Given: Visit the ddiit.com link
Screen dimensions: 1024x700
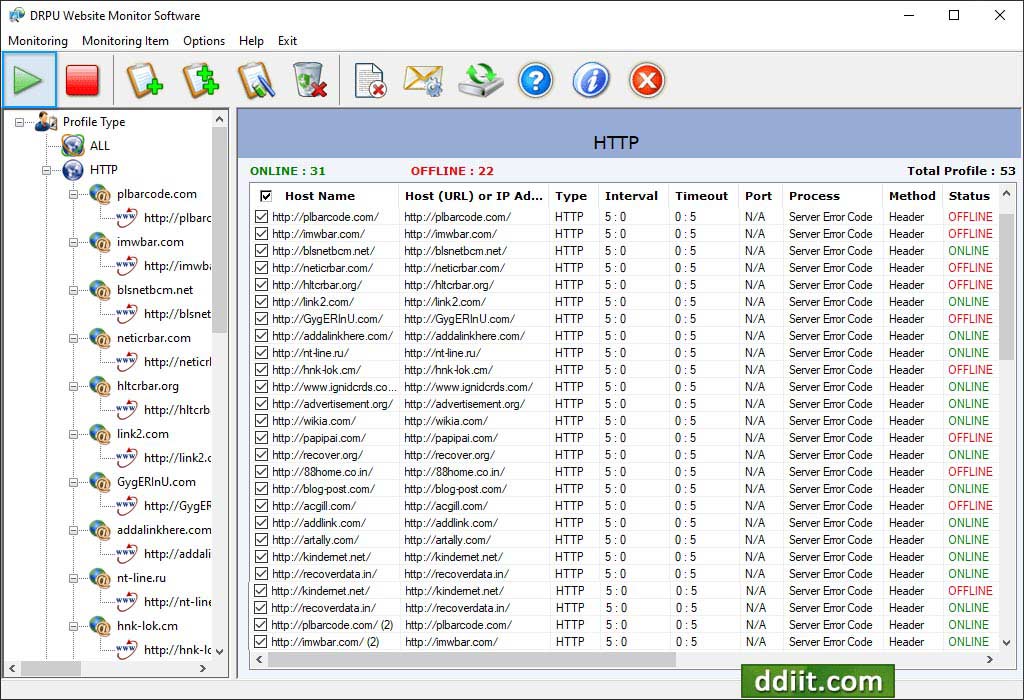Looking at the screenshot, I should 817,681.
